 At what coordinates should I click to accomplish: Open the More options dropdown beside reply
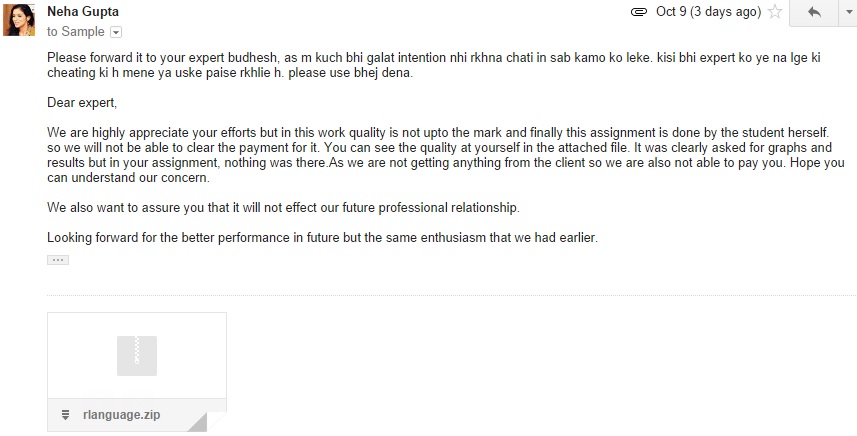(x=848, y=13)
